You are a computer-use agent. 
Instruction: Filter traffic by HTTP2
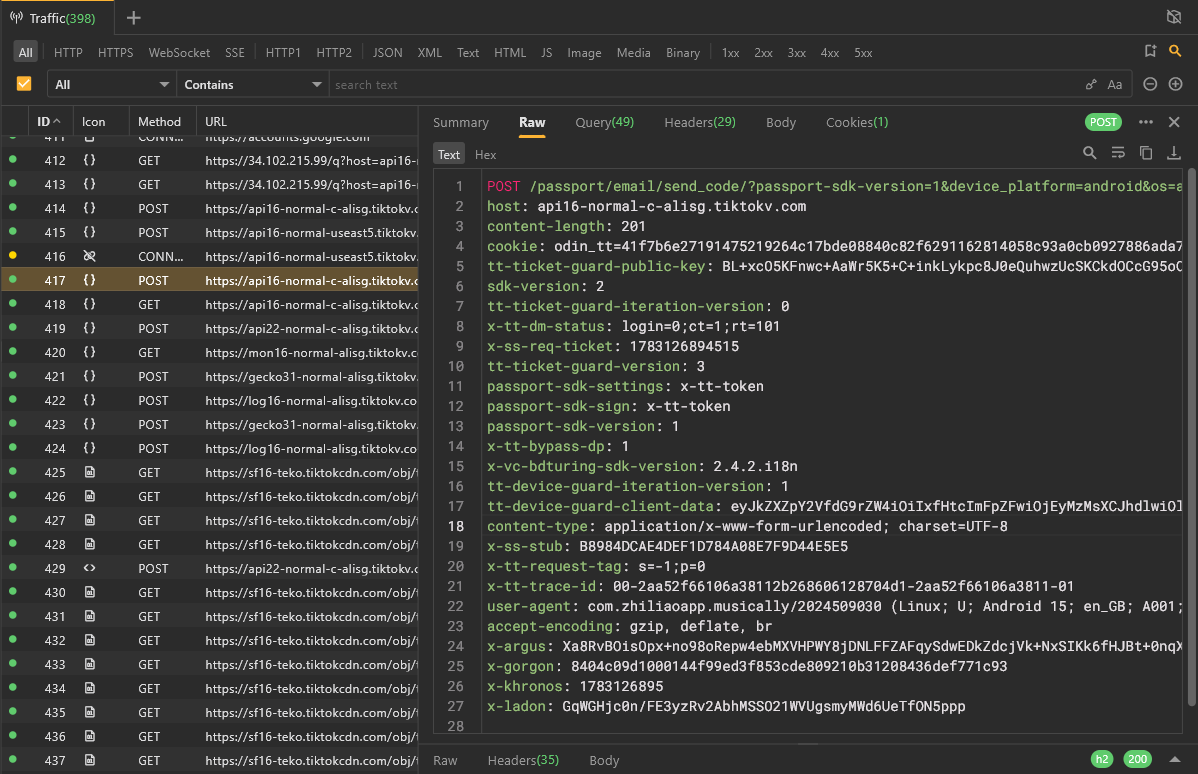[x=334, y=53]
